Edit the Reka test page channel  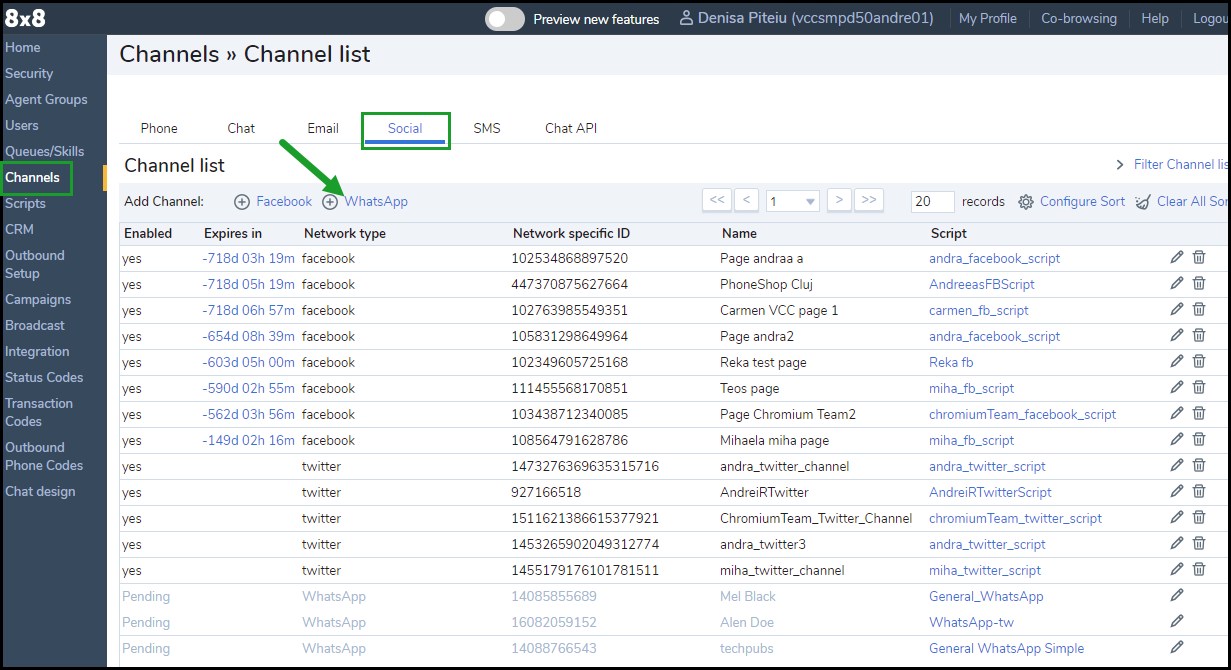pyautogui.click(x=1177, y=361)
